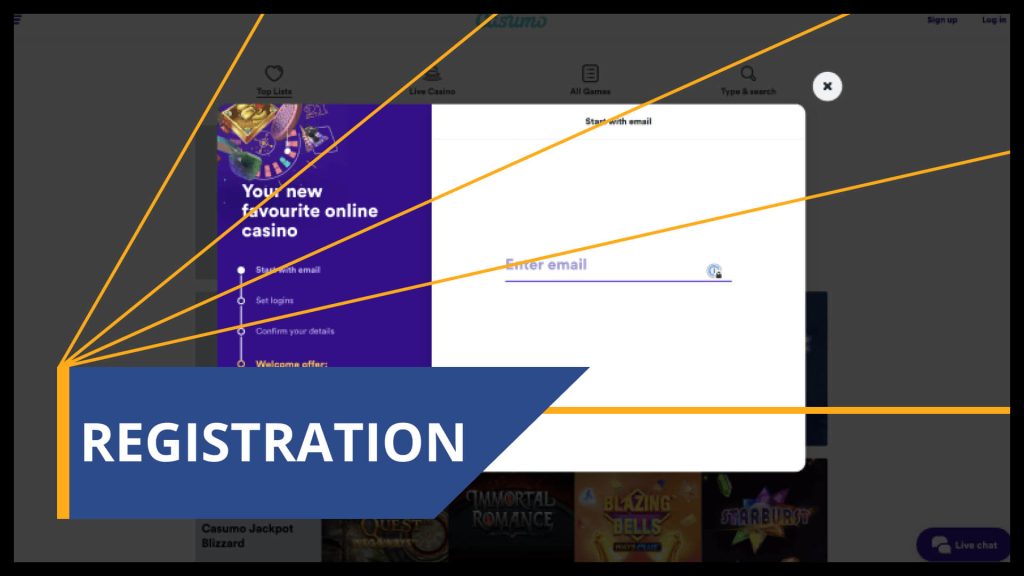Open the Top Lists tab
Viewport: 1024px width, 576px height.
tap(274, 80)
